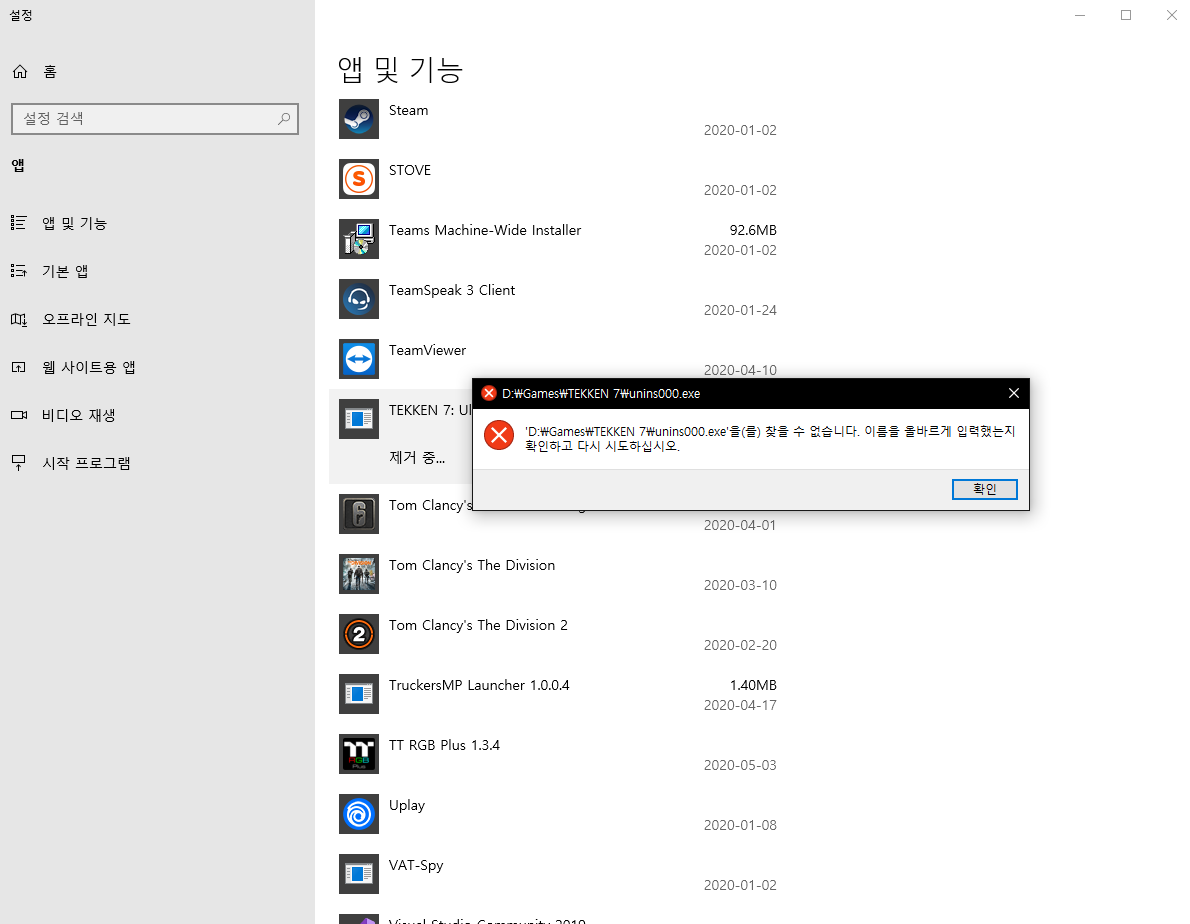This screenshot has width=1190, height=924.
Task: Click the STOVE app icon
Action: [x=358, y=179]
